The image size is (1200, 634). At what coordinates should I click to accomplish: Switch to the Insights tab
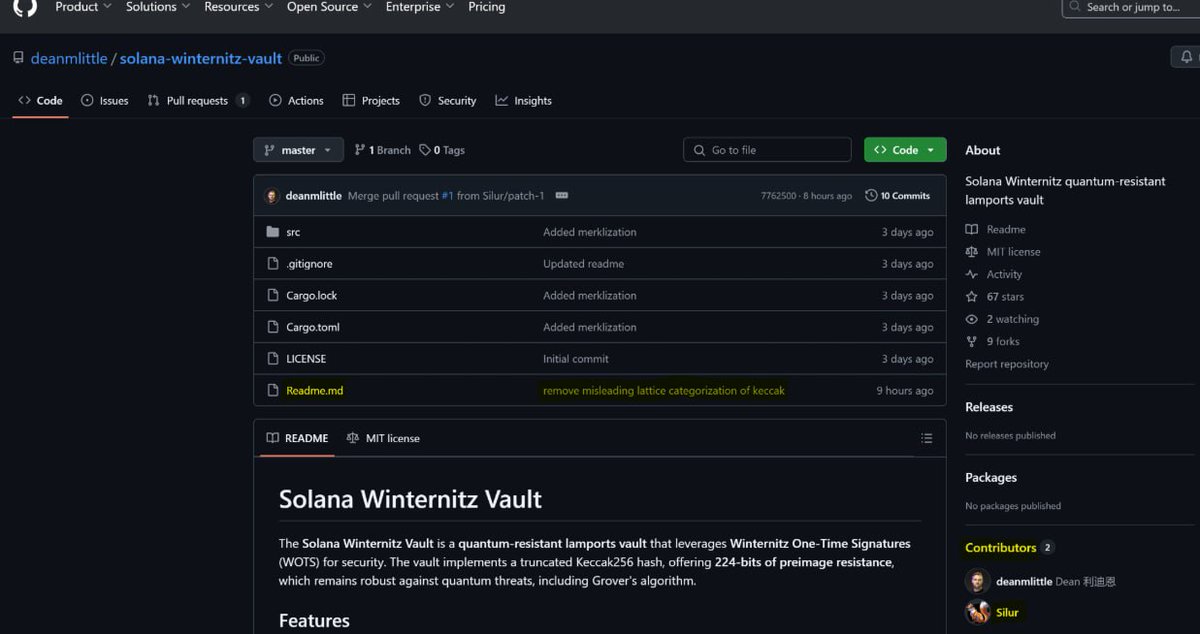(523, 100)
